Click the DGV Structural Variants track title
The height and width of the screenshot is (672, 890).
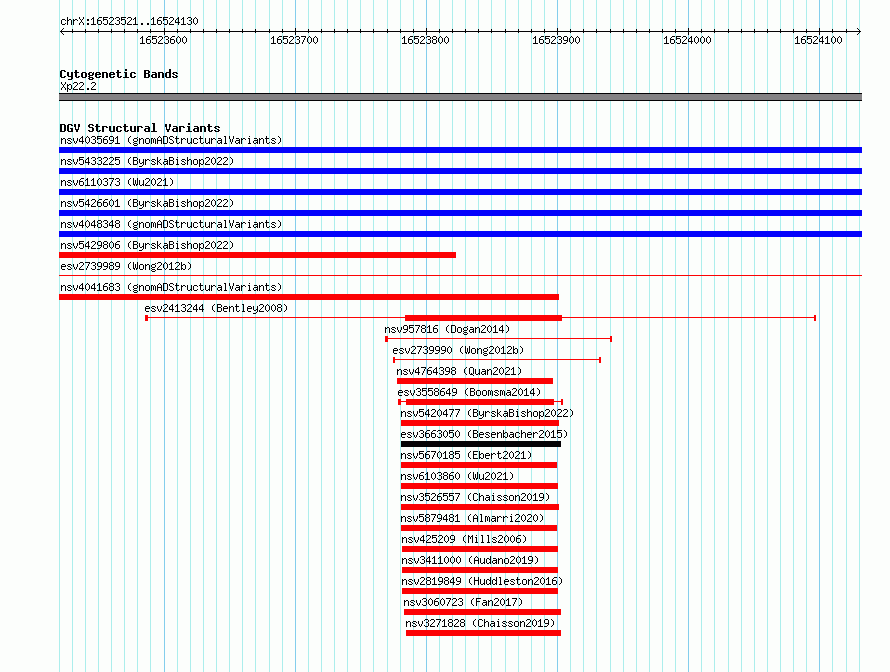pos(140,128)
